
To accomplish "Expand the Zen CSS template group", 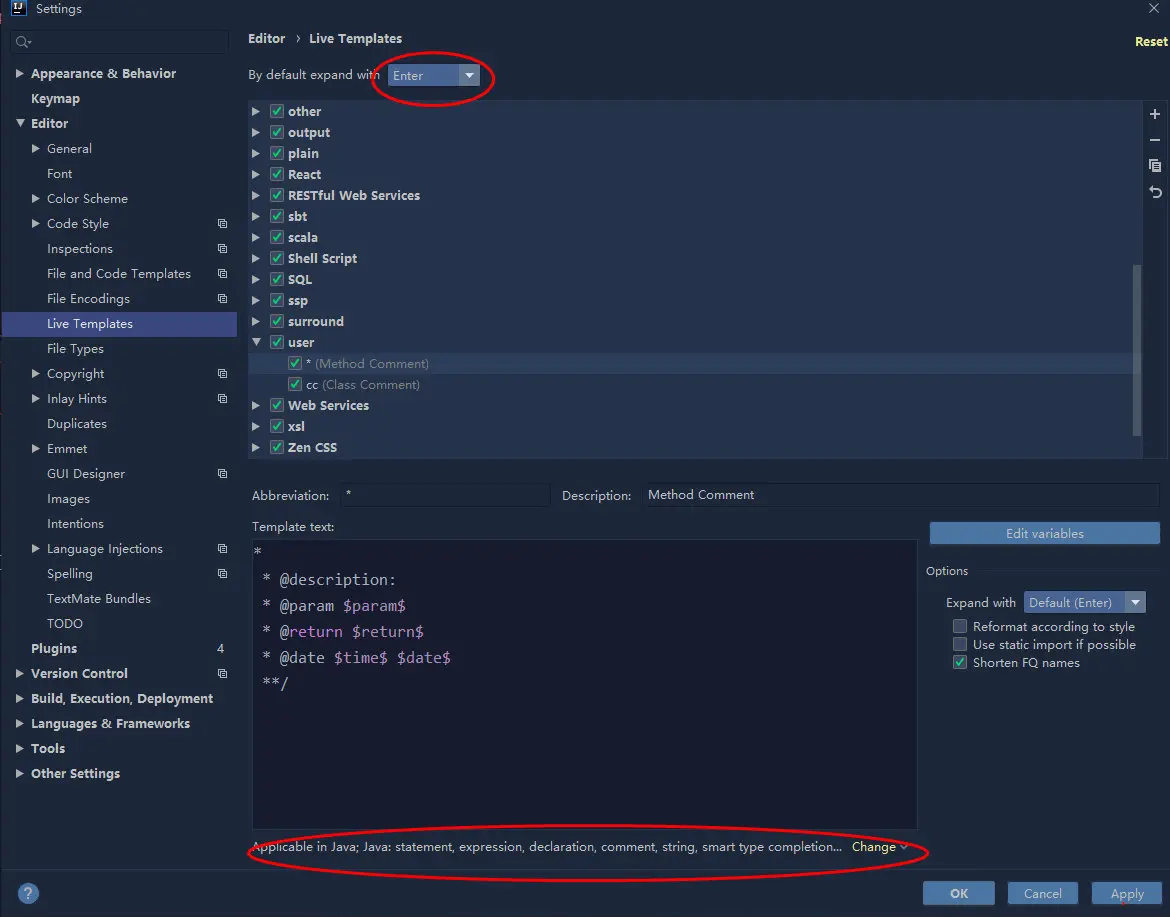I will point(256,448).
